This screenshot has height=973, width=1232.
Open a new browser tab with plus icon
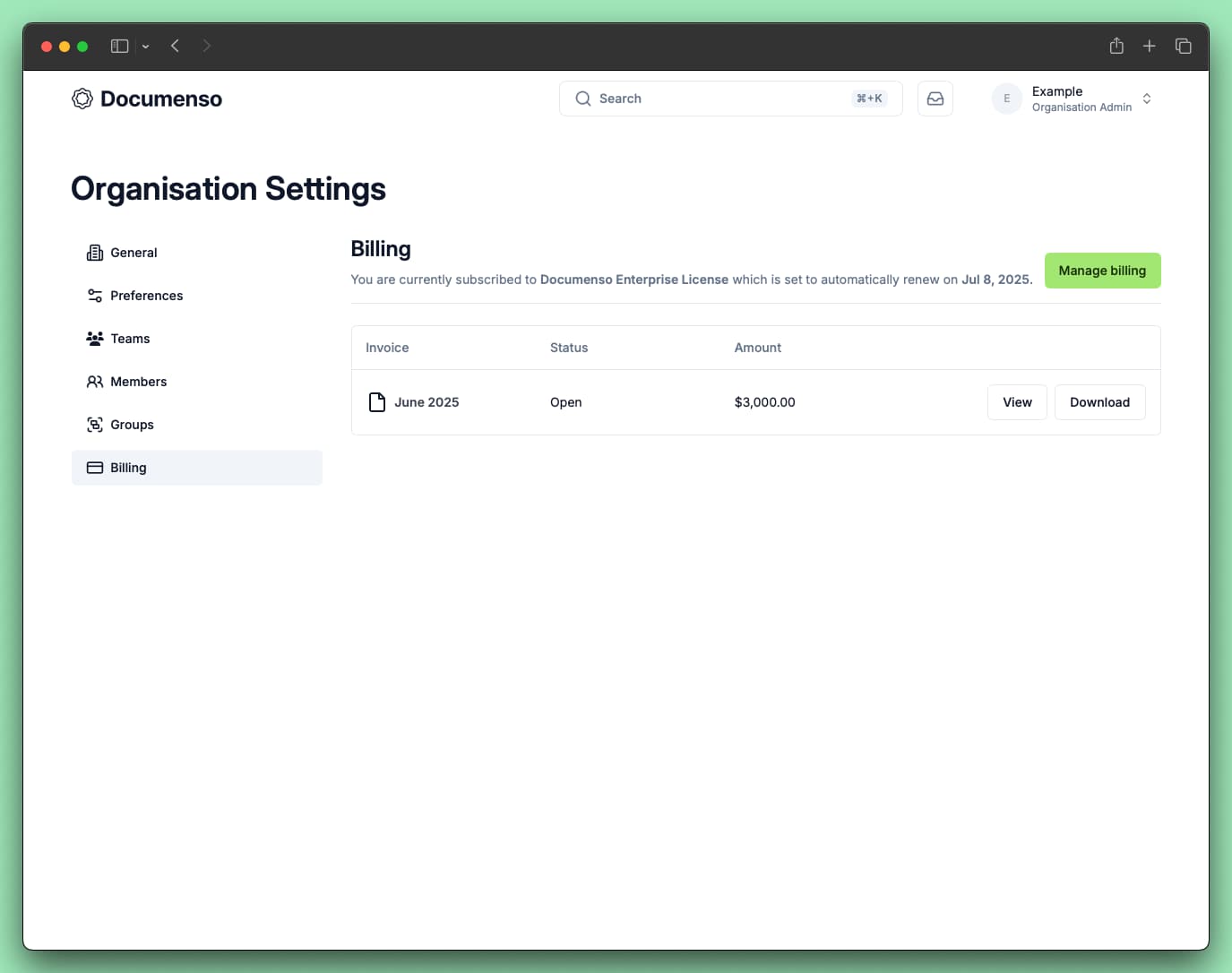coord(1150,46)
